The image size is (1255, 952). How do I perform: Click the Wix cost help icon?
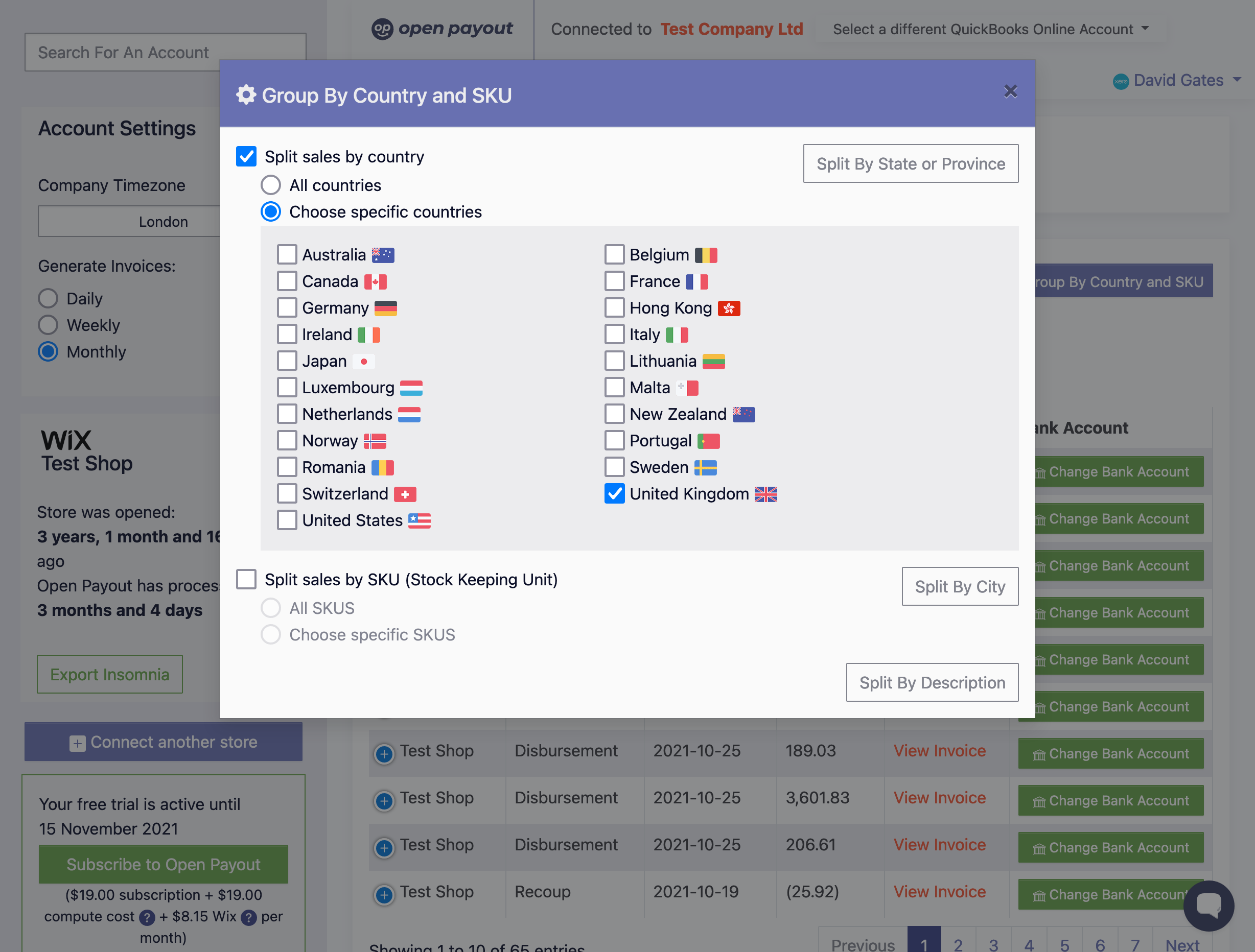[x=248, y=917]
